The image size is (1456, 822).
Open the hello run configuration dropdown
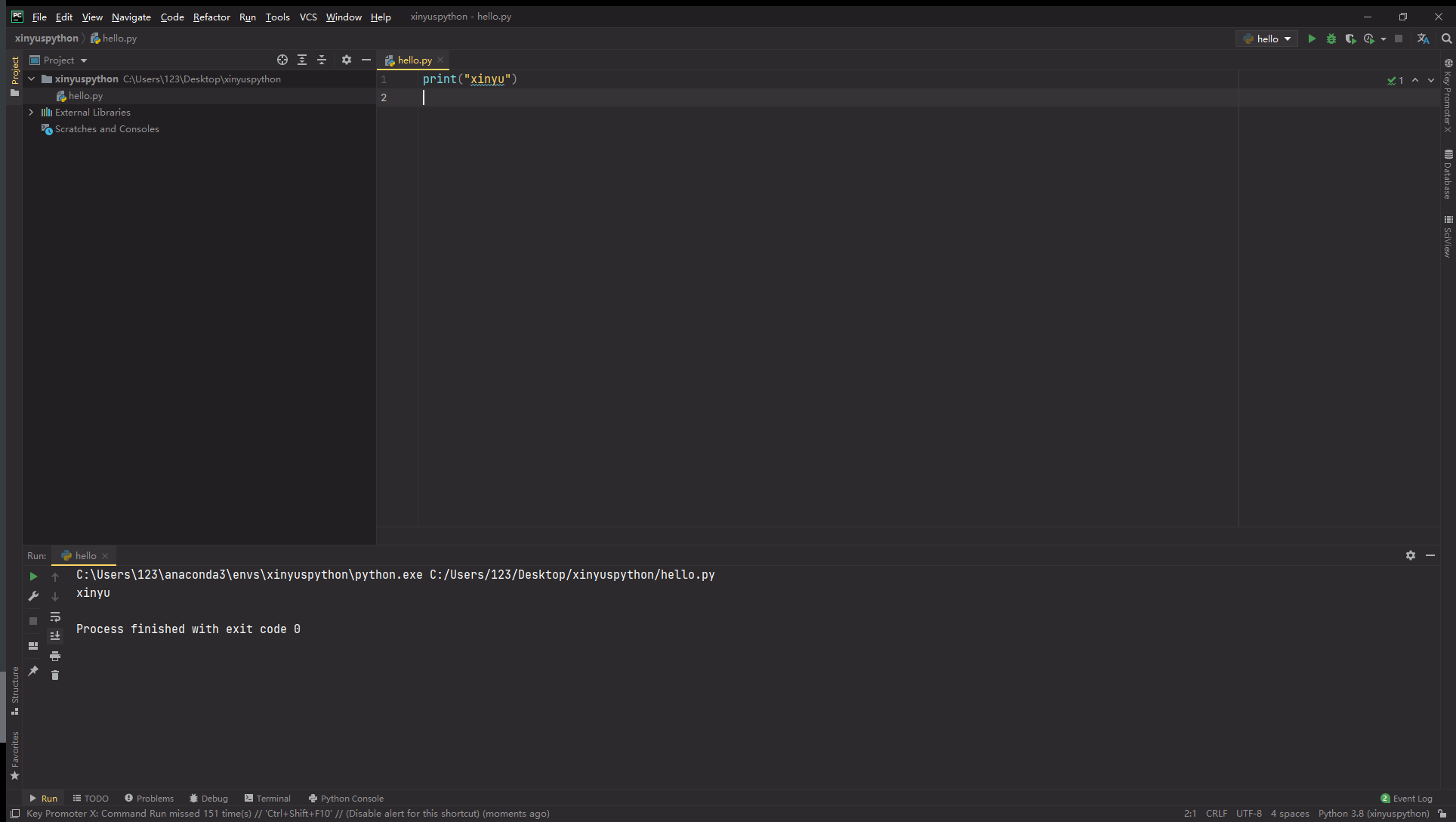[x=1266, y=39]
